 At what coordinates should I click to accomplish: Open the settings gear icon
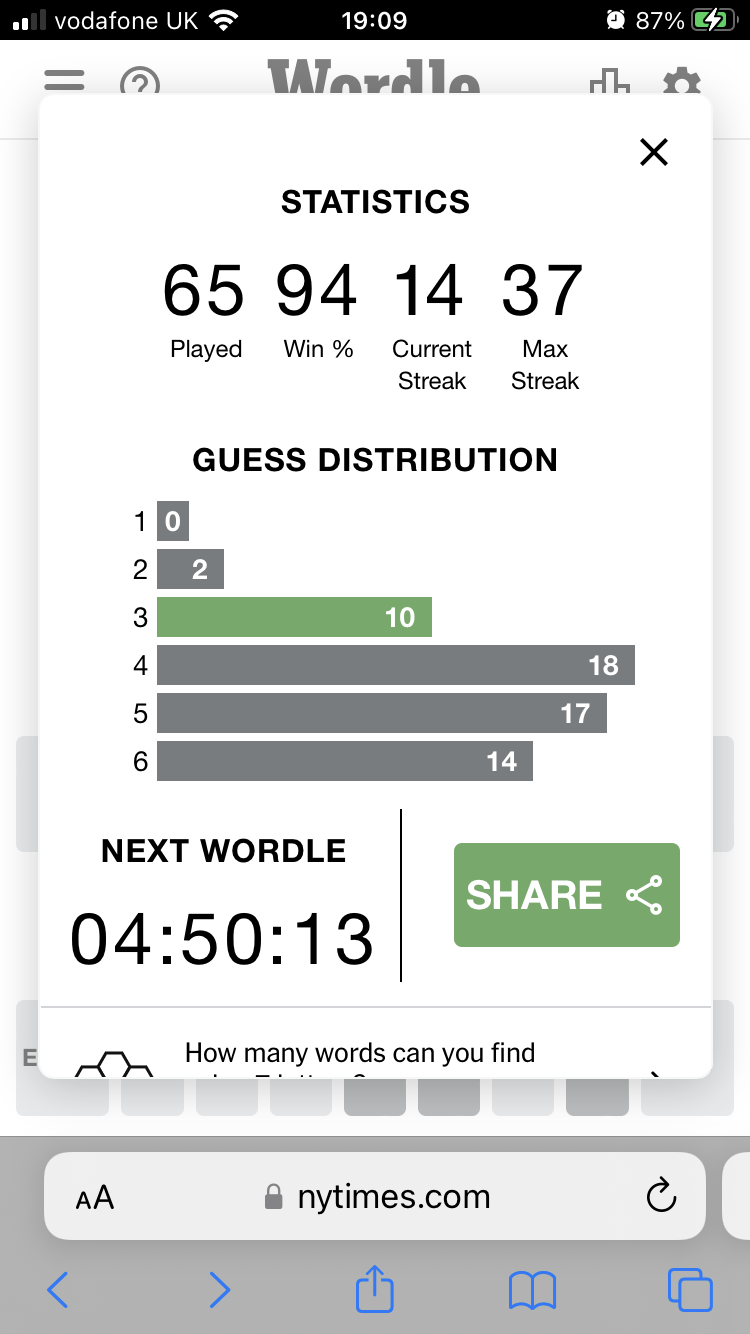point(682,83)
